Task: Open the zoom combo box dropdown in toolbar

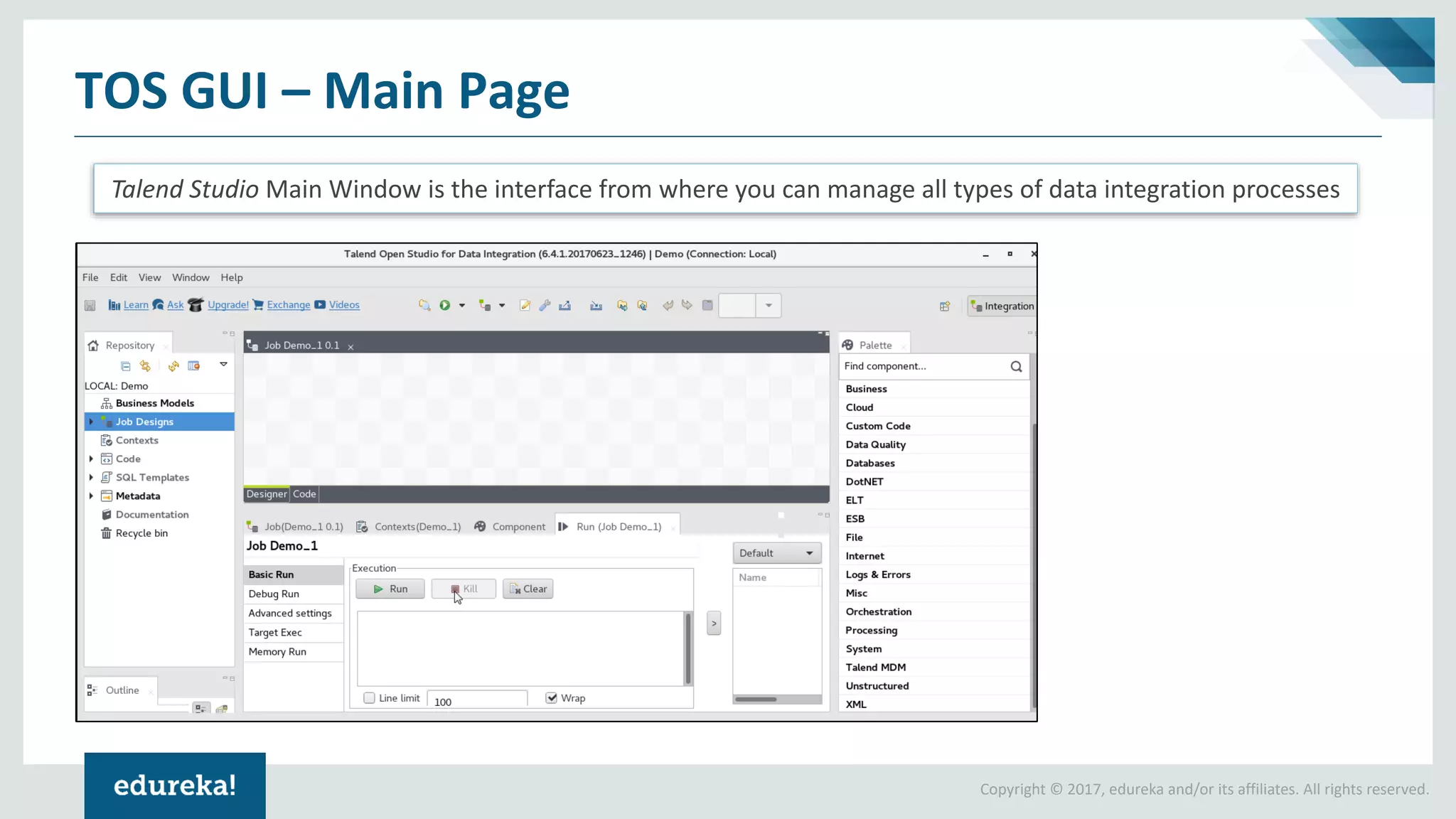Action: pos(769,306)
